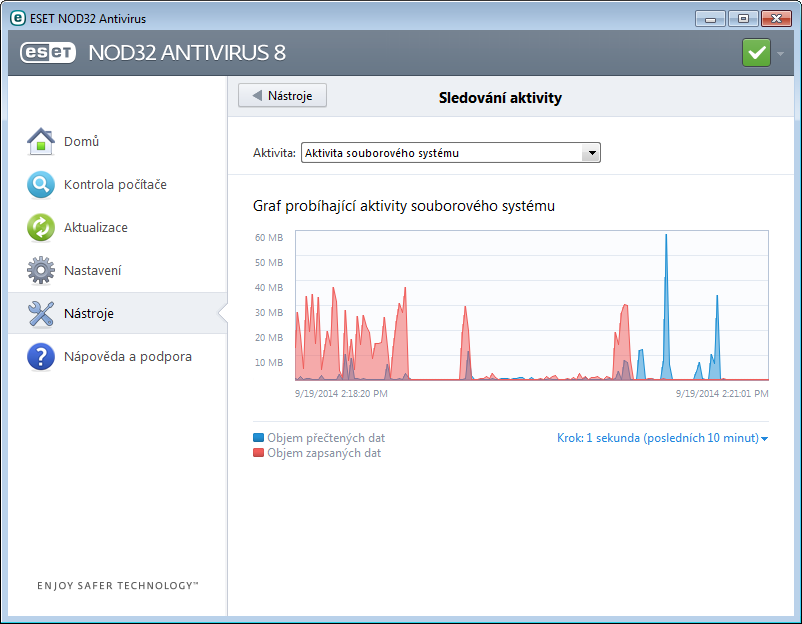Select Nástroje in the sidebar
This screenshot has width=802, height=624.
coord(118,314)
